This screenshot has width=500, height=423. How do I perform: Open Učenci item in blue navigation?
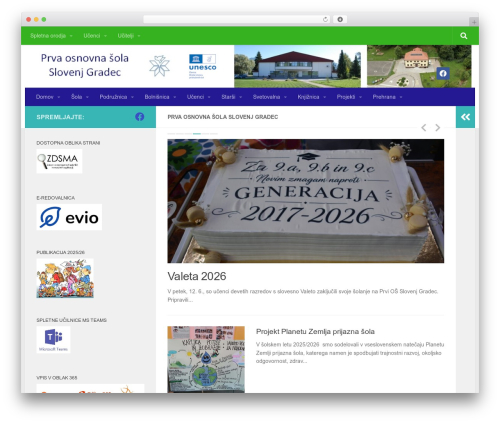[x=199, y=97]
